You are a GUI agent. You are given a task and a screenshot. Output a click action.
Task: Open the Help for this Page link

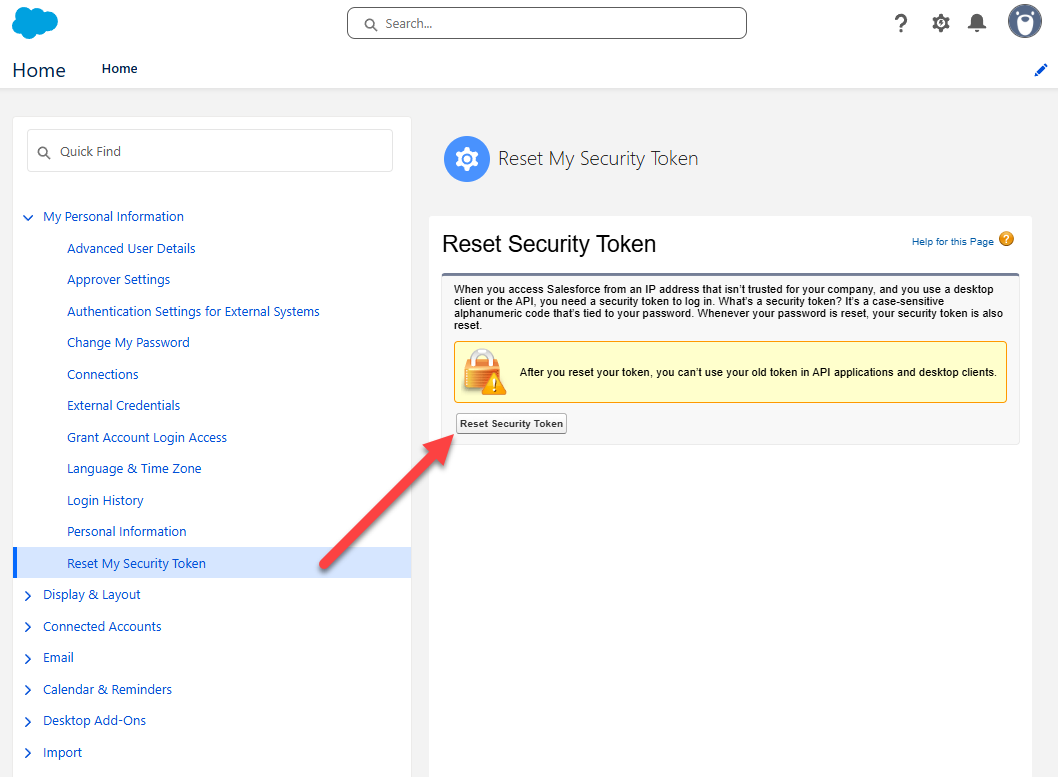pyautogui.click(x=952, y=242)
